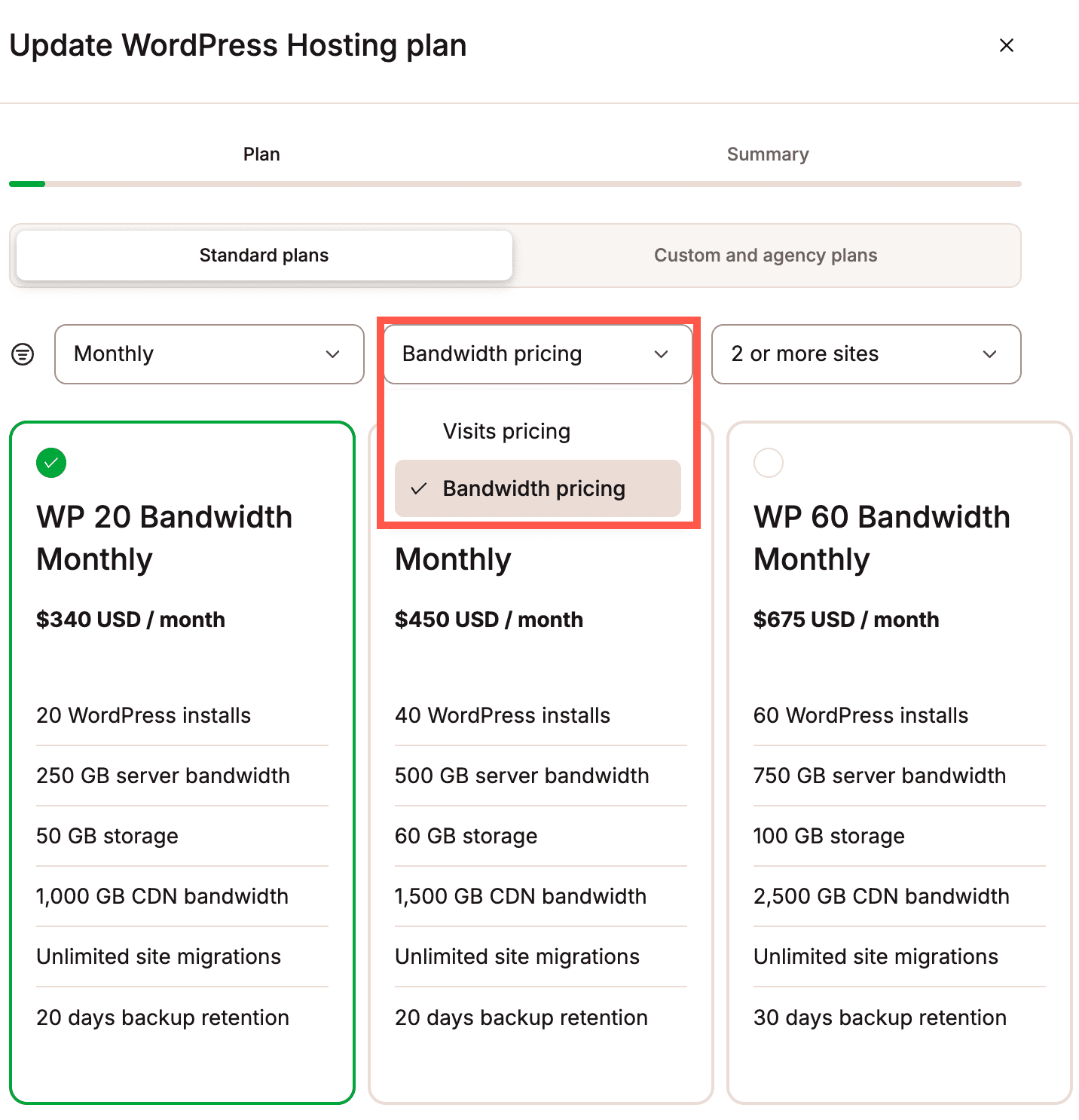
Task: Select the WP 60 Bandwidth Monthly radio circle
Action: [769, 463]
